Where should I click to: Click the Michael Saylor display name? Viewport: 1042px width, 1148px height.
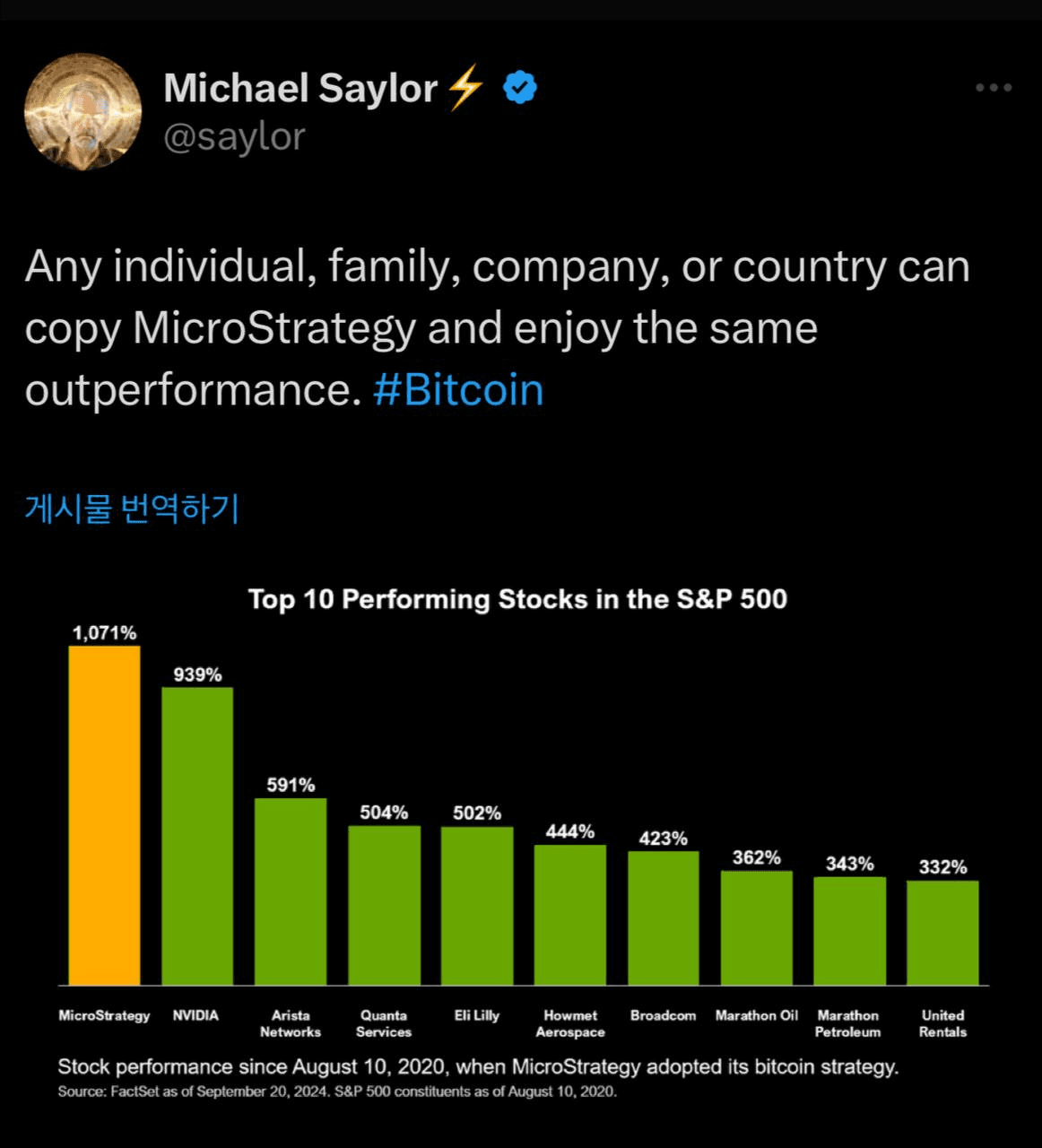coord(300,88)
